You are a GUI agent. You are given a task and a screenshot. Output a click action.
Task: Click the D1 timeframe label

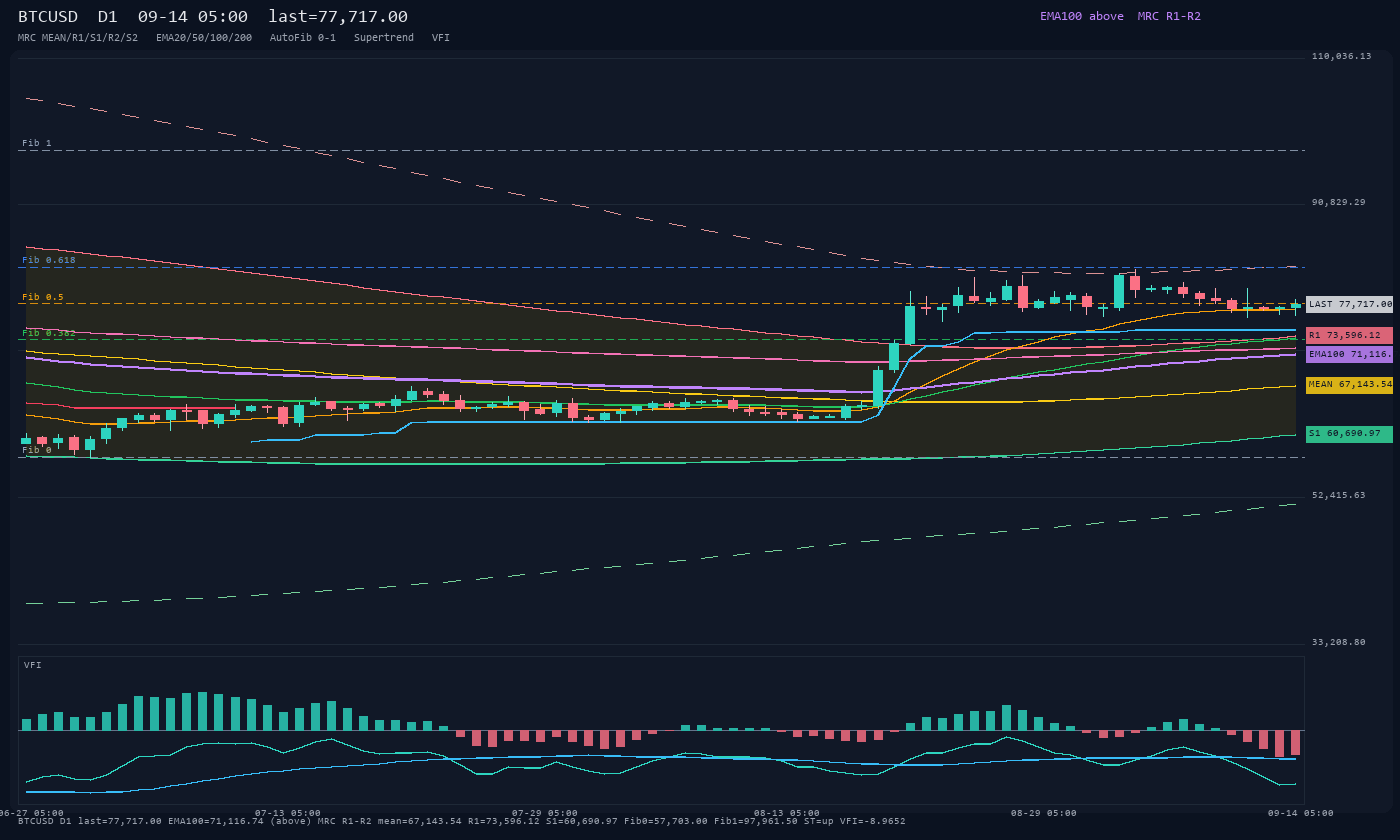(107, 17)
